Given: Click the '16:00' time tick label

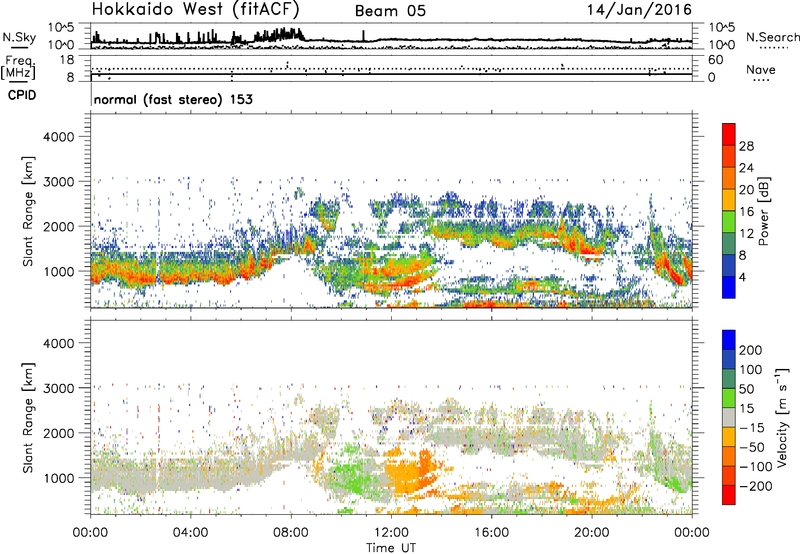Looking at the screenshot, I should (x=491, y=533).
